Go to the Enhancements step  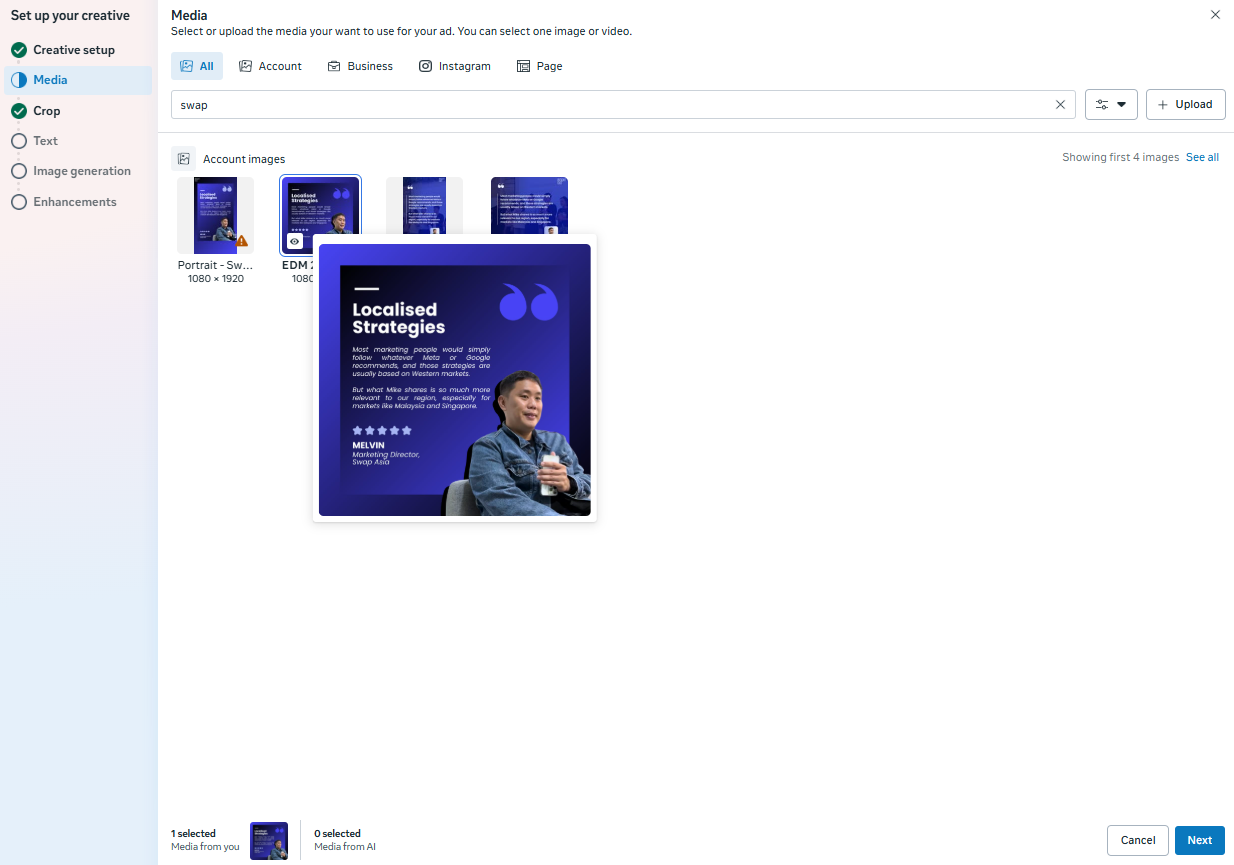pyautogui.click(x=76, y=202)
